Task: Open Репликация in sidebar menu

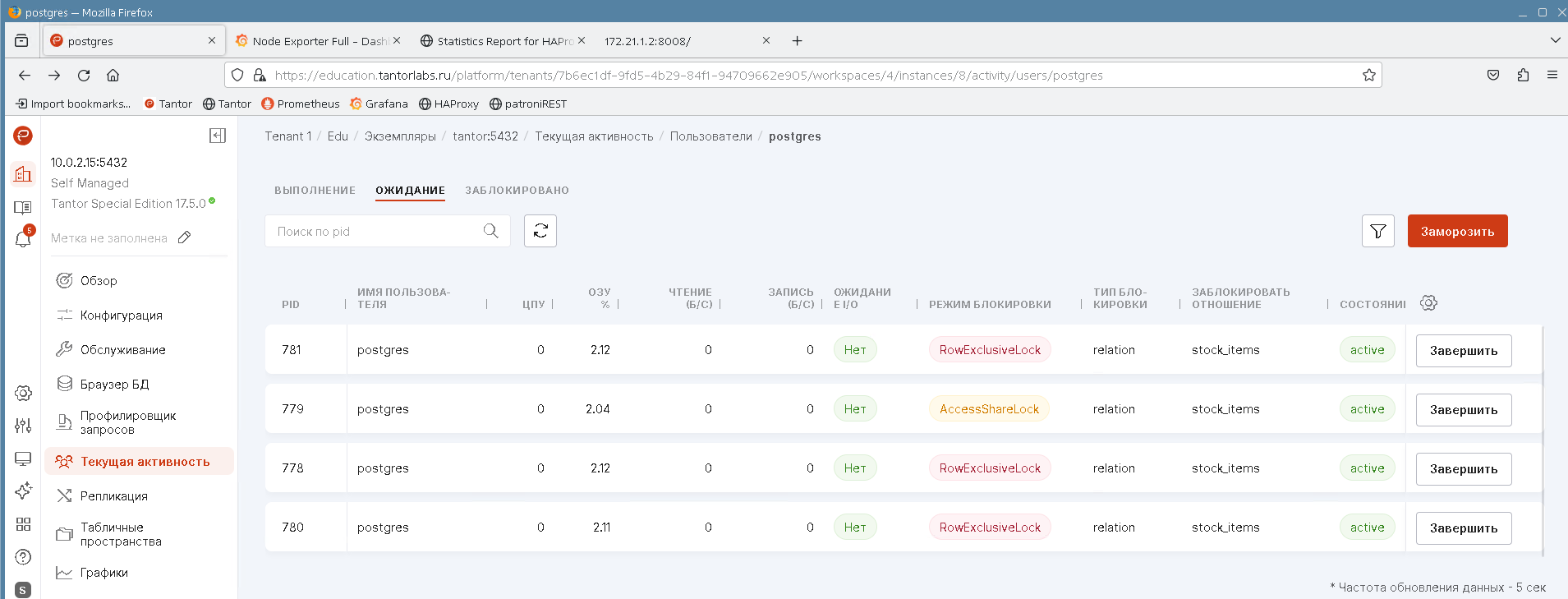Action: tap(113, 496)
